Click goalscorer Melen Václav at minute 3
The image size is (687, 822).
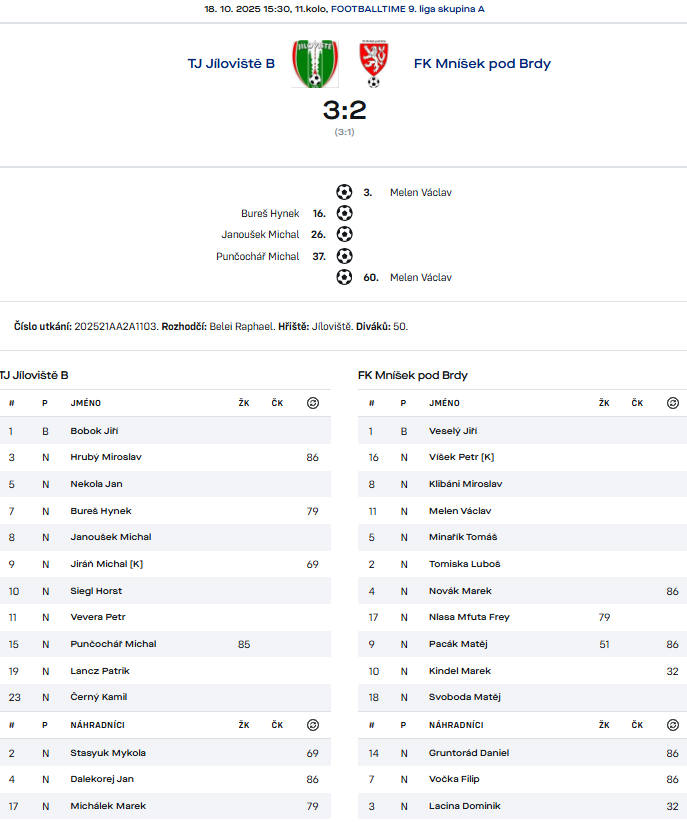click(x=420, y=192)
